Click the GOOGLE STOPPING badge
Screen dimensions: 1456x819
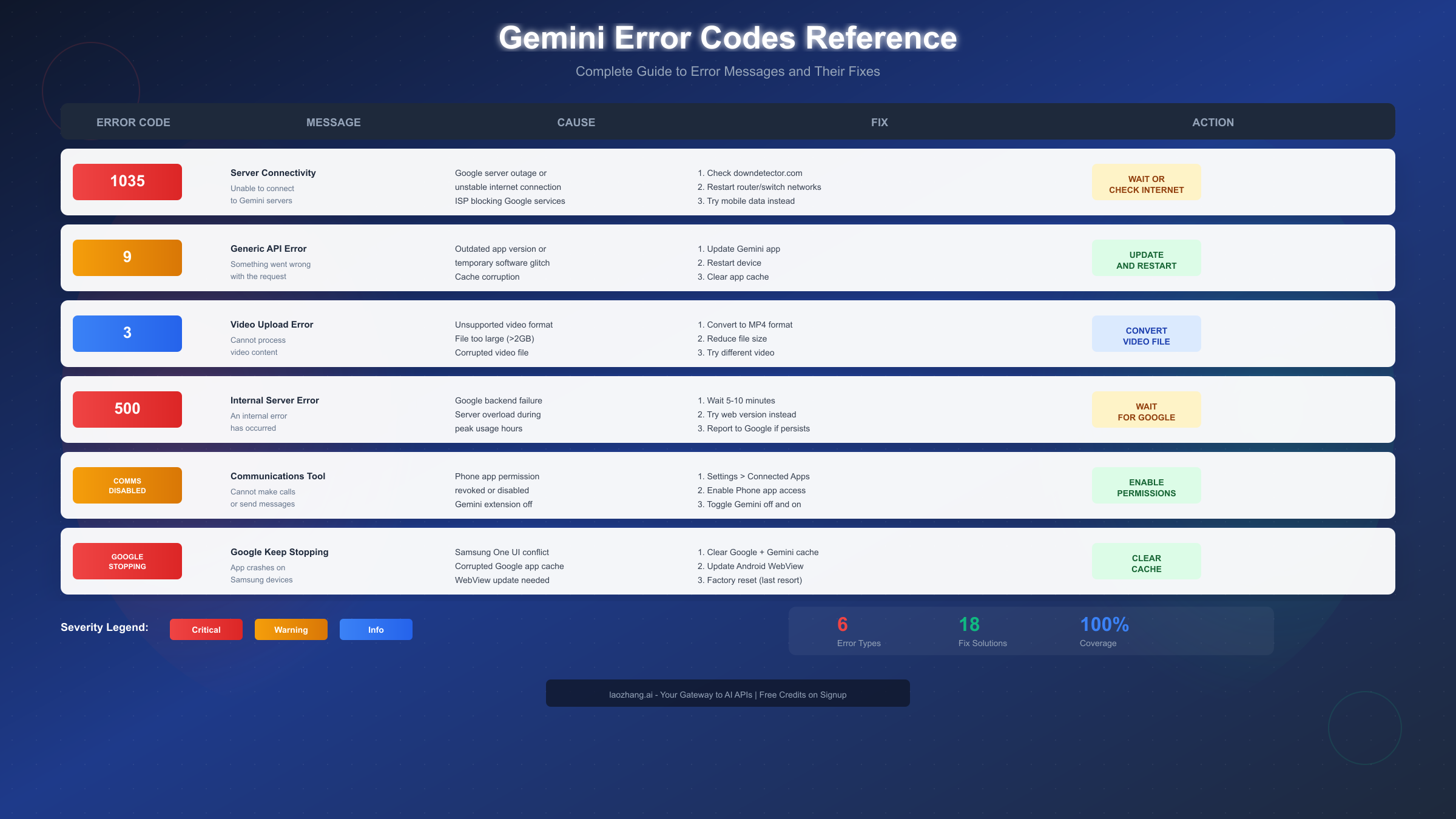pyautogui.click(x=127, y=561)
